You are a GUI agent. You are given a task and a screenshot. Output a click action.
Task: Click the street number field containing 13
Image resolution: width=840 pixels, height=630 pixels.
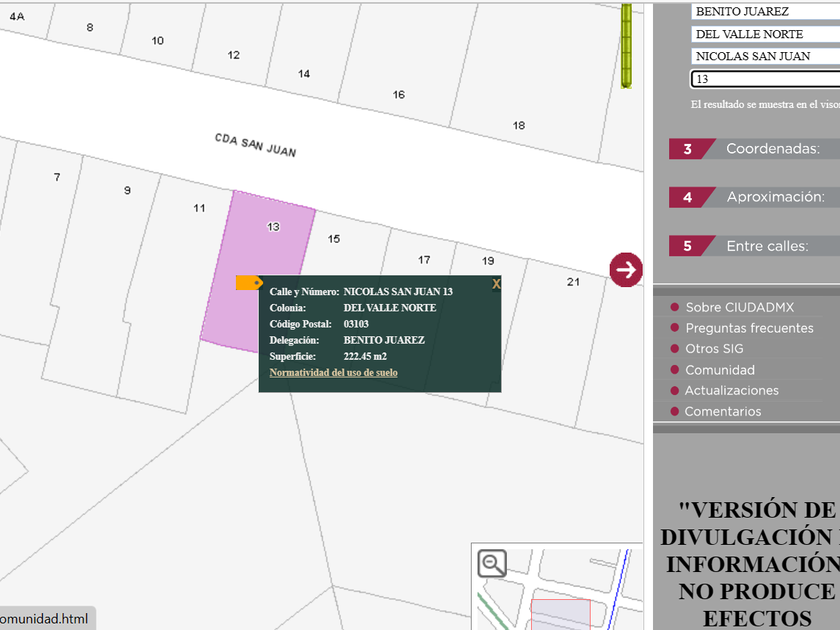coord(765,79)
